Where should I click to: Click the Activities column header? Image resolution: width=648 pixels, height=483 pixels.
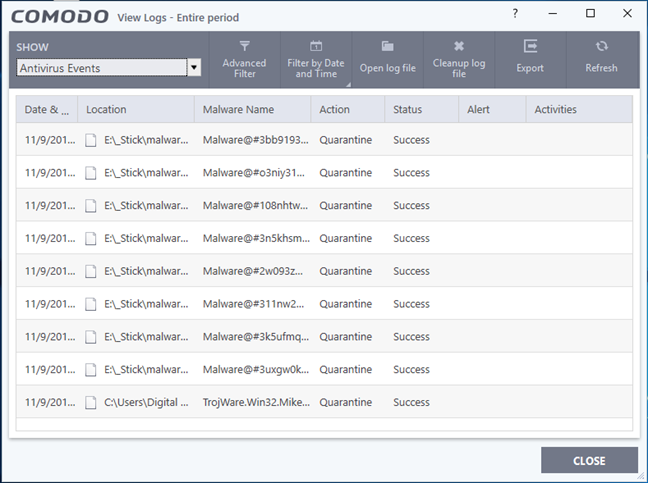point(579,109)
